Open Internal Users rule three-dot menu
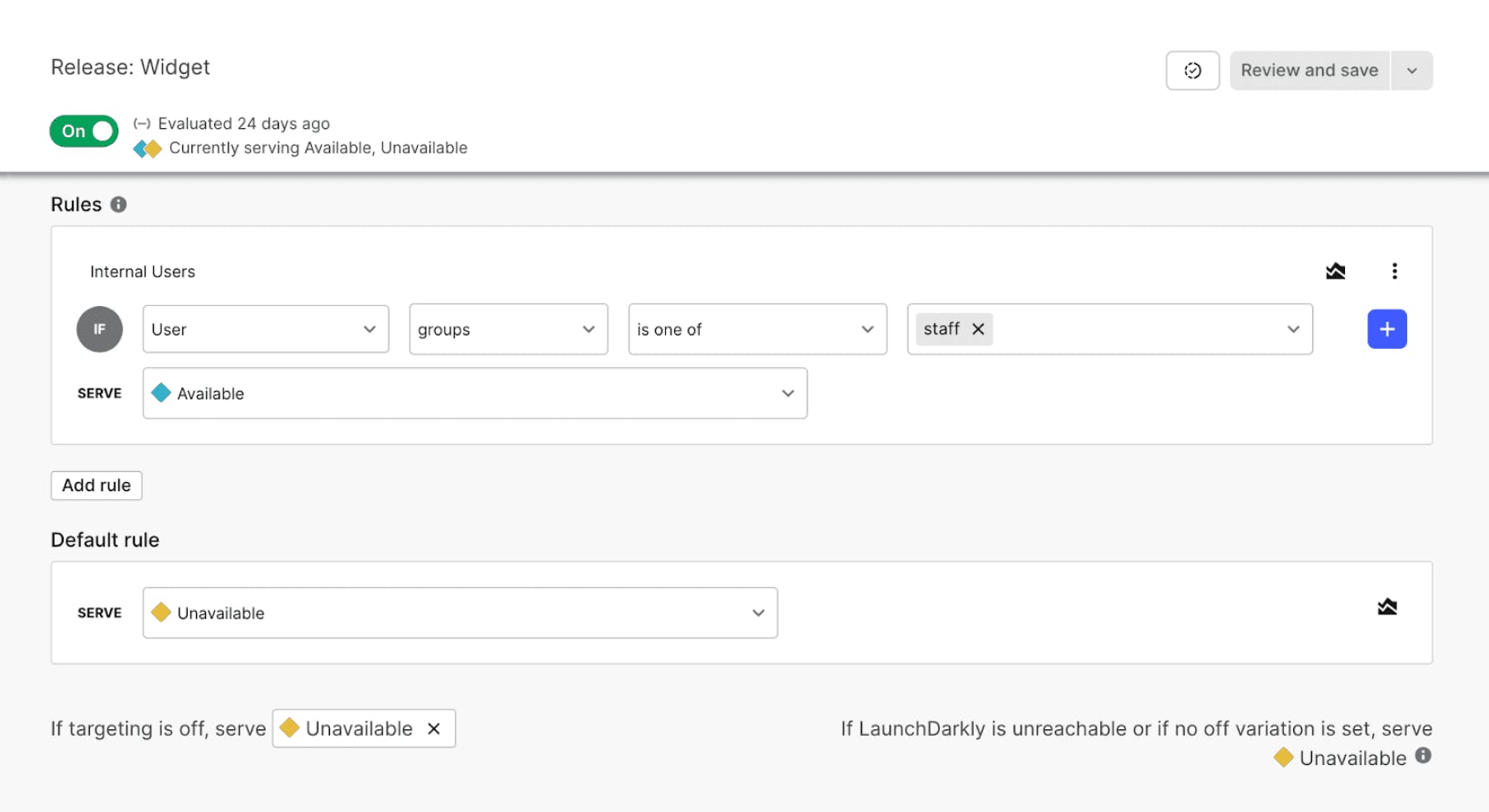Image resolution: width=1489 pixels, height=812 pixels. pyautogui.click(x=1394, y=271)
